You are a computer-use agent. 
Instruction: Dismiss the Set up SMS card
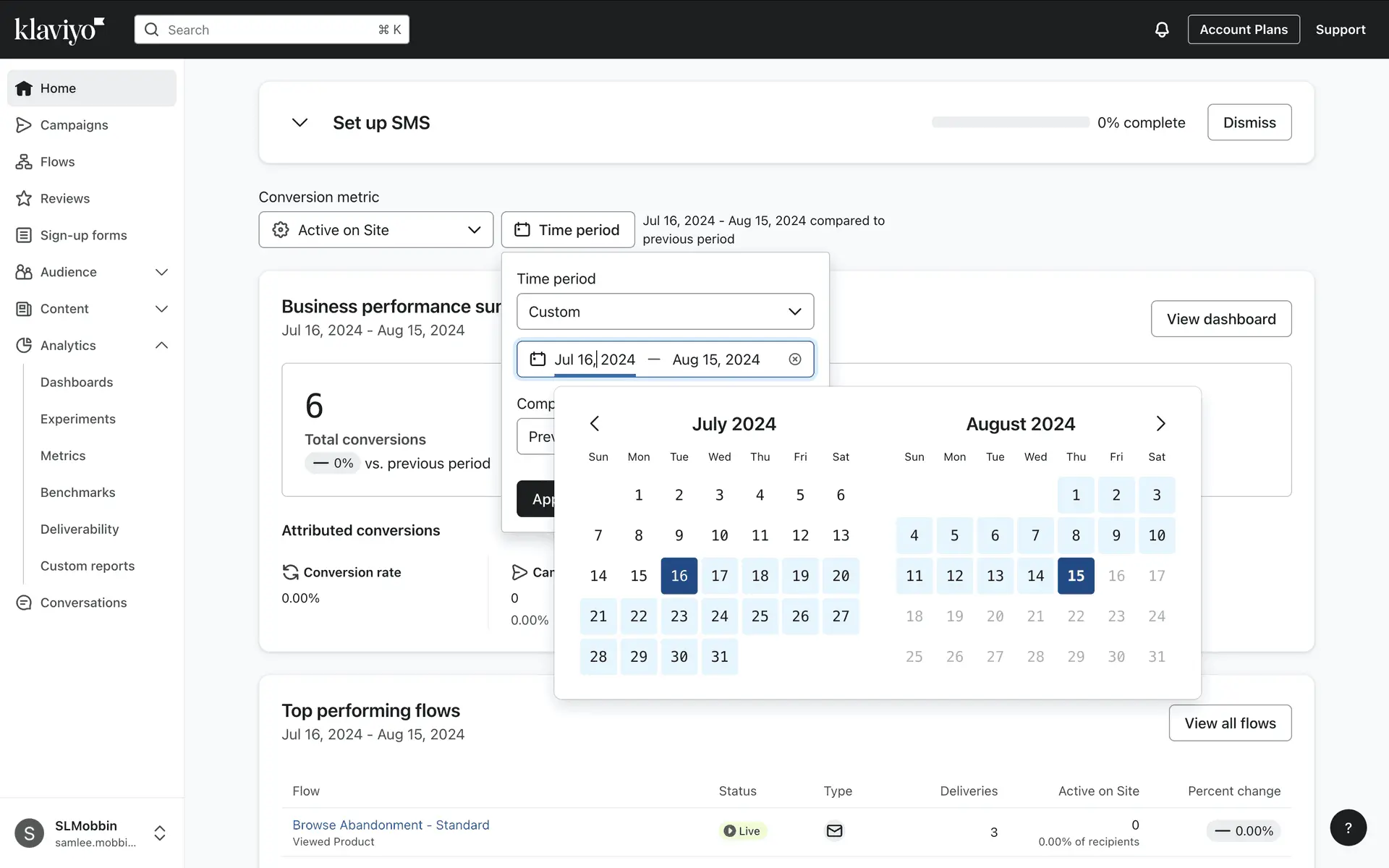pos(1249,123)
